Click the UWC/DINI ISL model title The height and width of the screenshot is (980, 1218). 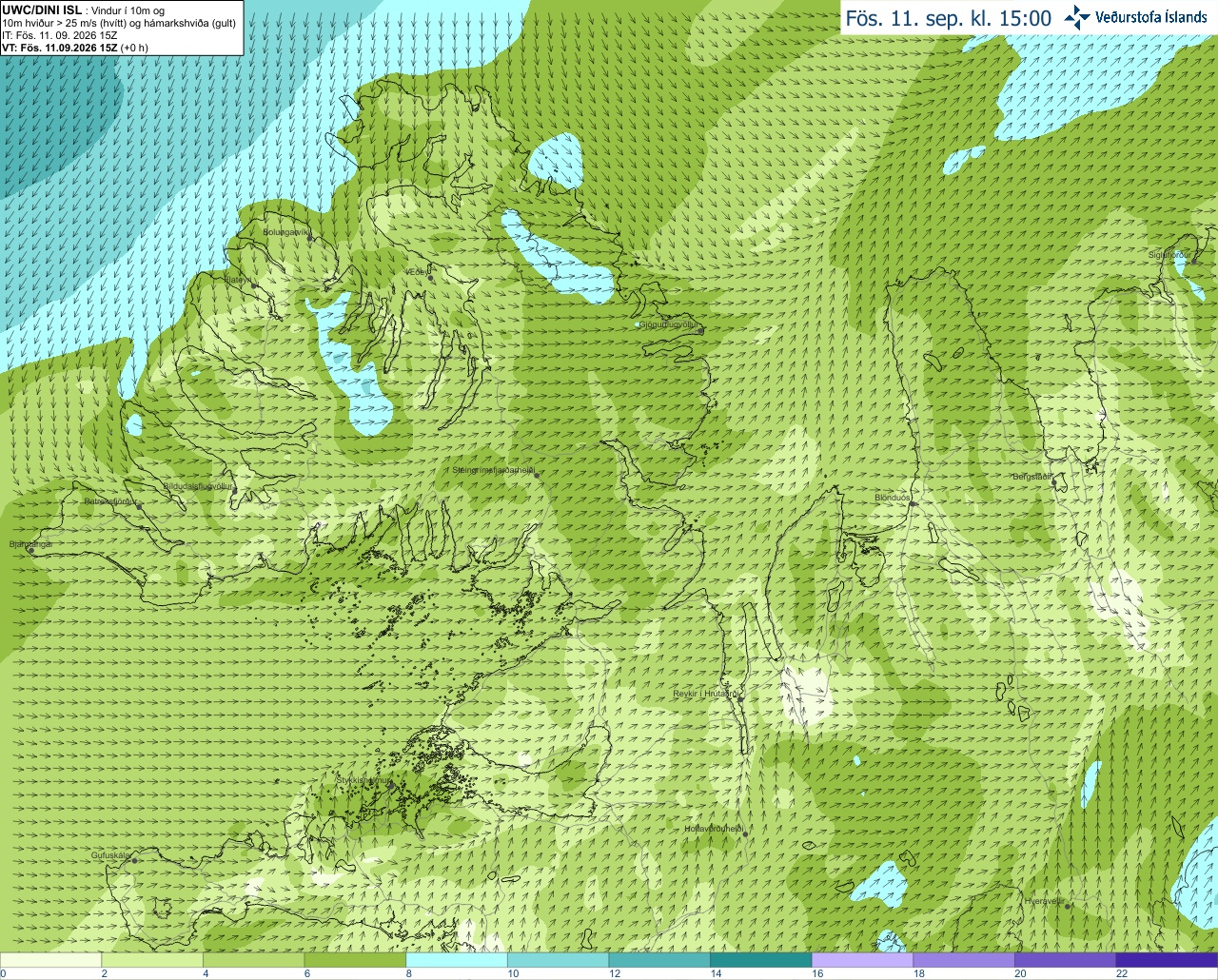click(41, 10)
